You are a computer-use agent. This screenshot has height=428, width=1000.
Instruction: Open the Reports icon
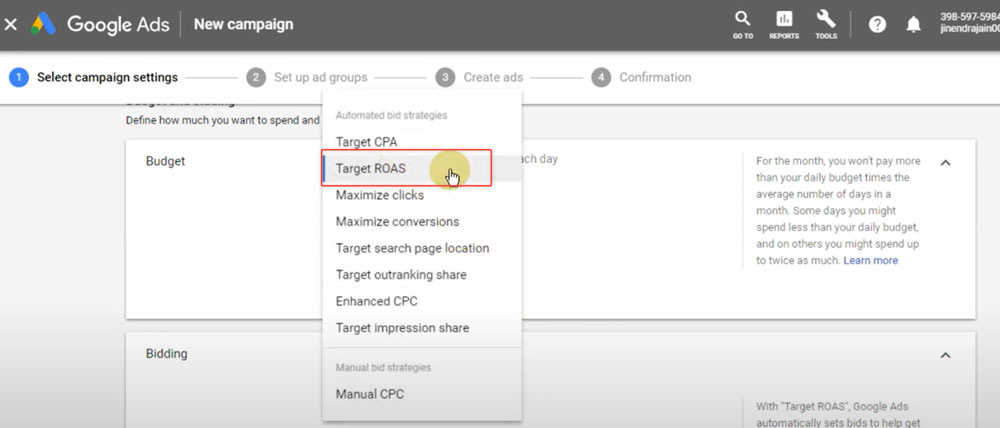(784, 24)
